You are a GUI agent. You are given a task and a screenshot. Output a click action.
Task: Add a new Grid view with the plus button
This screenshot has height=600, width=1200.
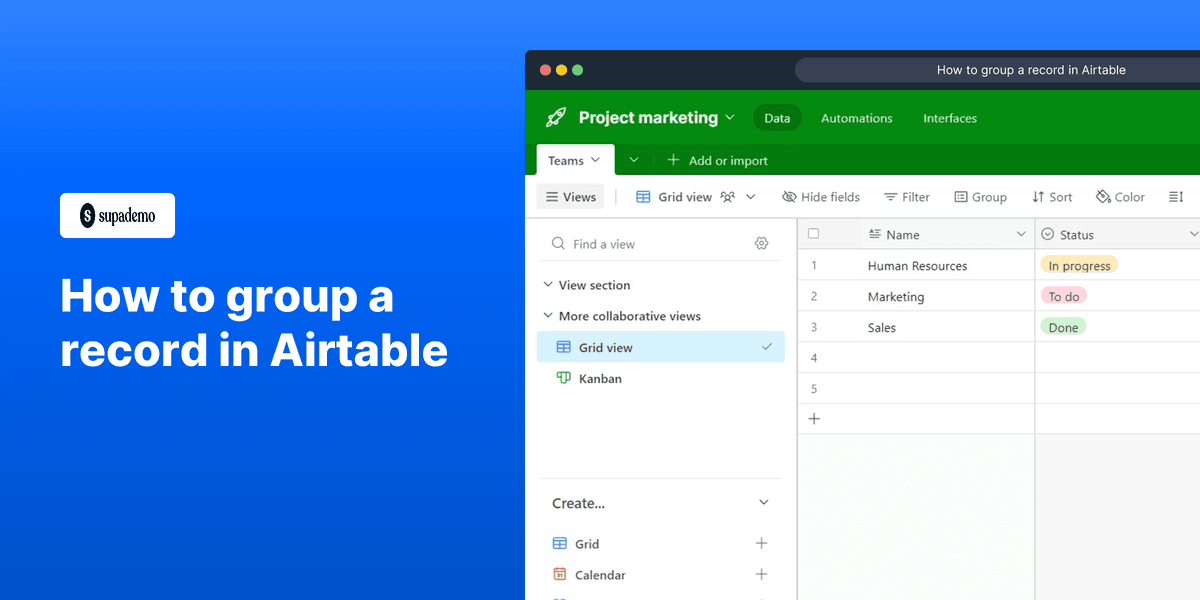click(762, 543)
